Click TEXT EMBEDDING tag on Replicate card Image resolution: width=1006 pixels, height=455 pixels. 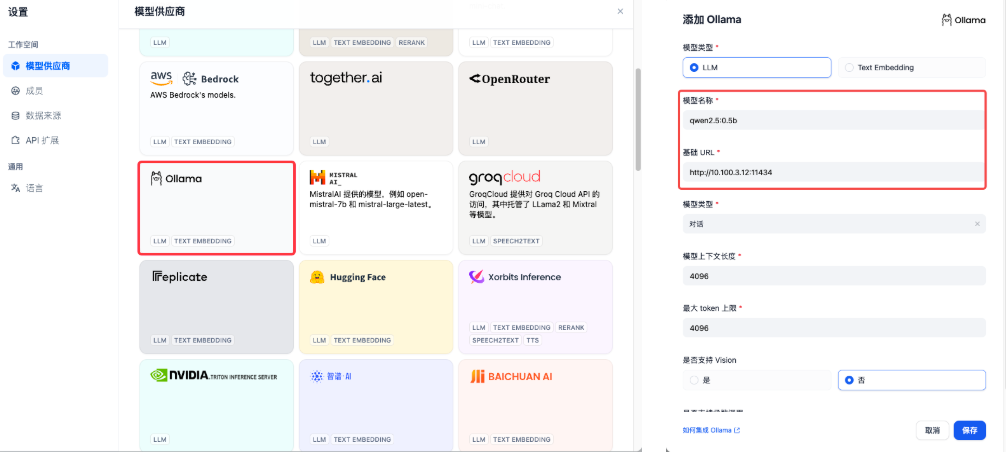203,340
